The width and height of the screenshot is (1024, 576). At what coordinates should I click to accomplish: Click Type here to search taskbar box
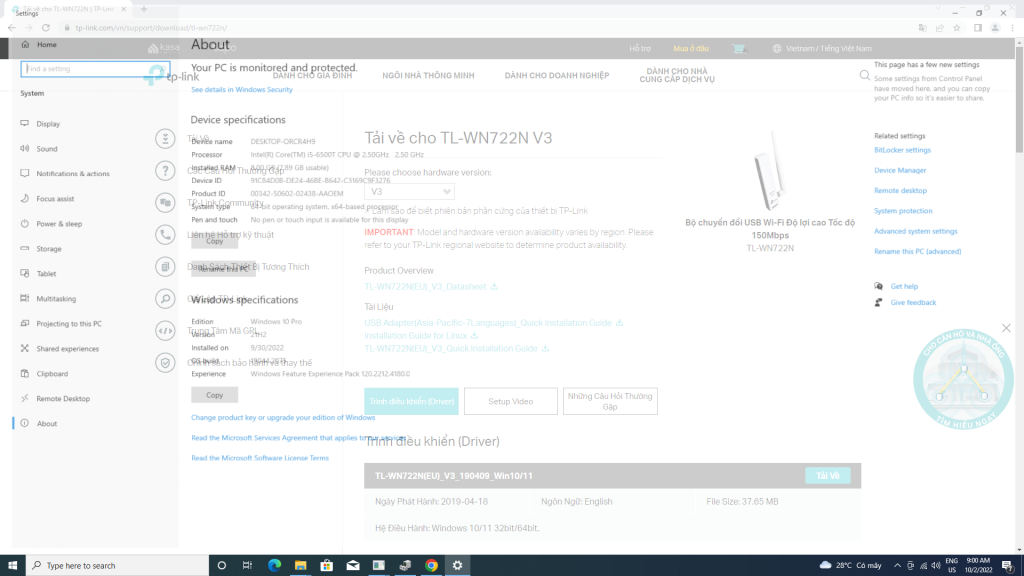point(118,566)
